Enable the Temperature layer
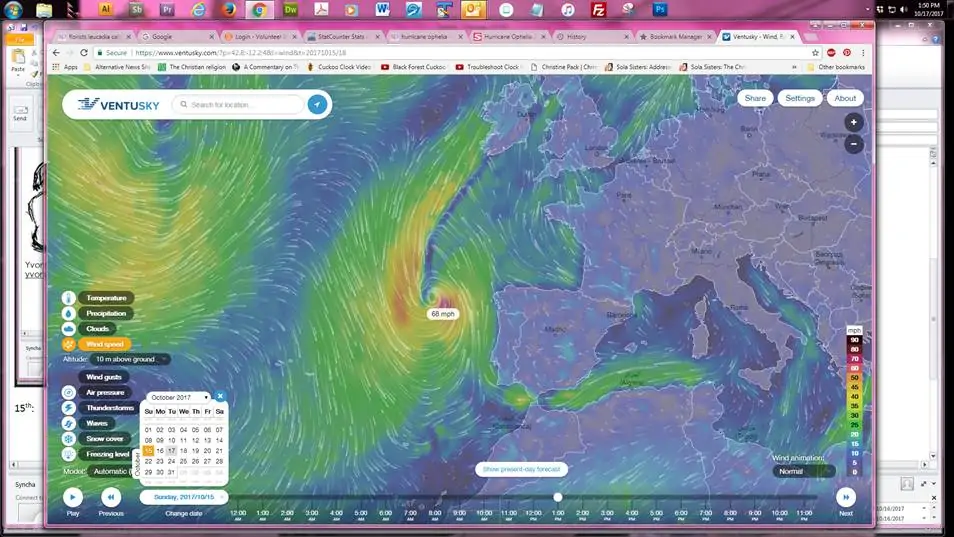The width and height of the screenshot is (954, 537). click(x=106, y=298)
